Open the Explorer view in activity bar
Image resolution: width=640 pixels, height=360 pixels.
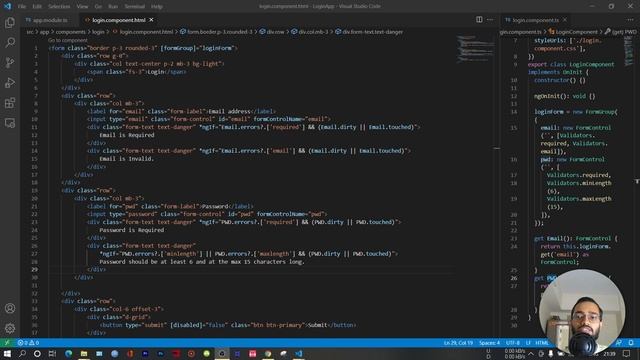coord(10,22)
